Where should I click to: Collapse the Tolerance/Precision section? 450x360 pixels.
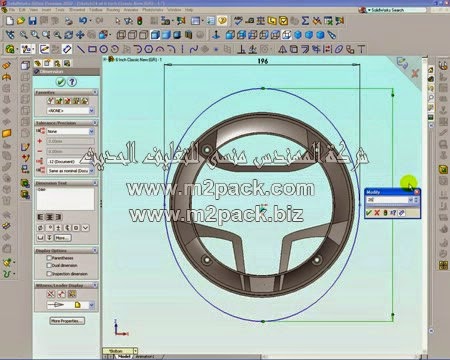[x=95, y=123]
